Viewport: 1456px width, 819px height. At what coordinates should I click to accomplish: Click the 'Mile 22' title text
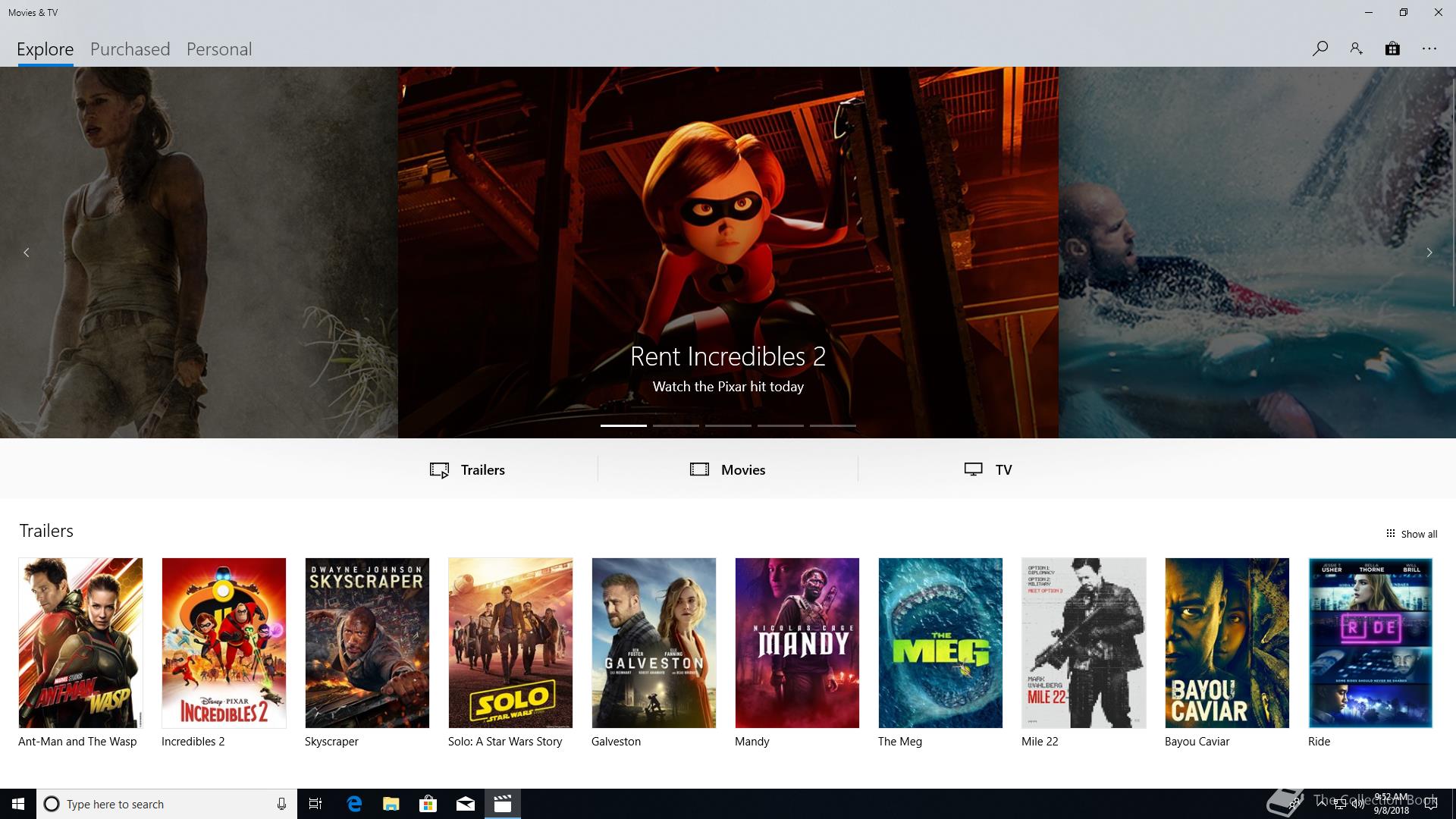pyautogui.click(x=1040, y=742)
